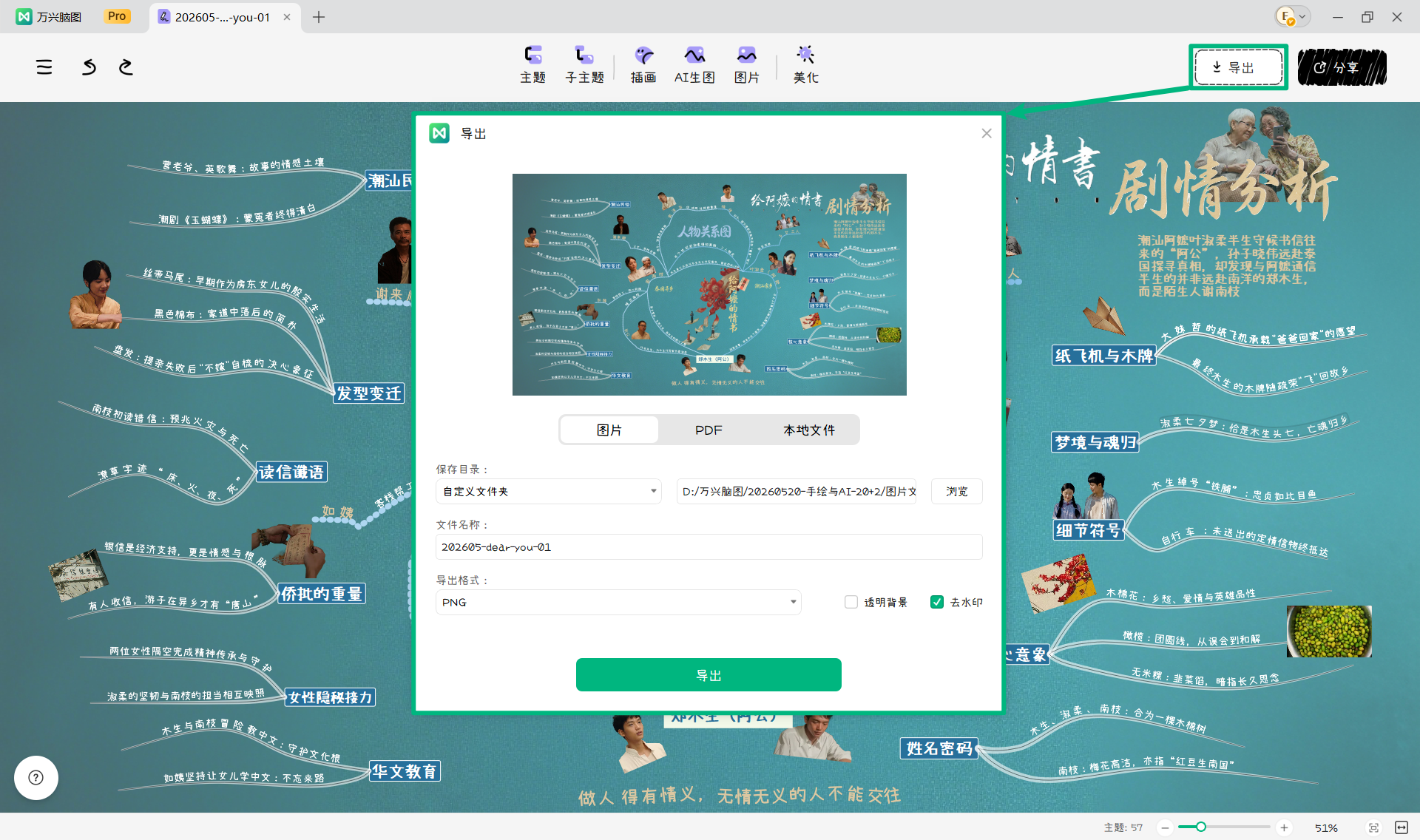Expand the PNG export format dropdown
This screenshot has height=840, width=1420.
click(x=618, y=603)
